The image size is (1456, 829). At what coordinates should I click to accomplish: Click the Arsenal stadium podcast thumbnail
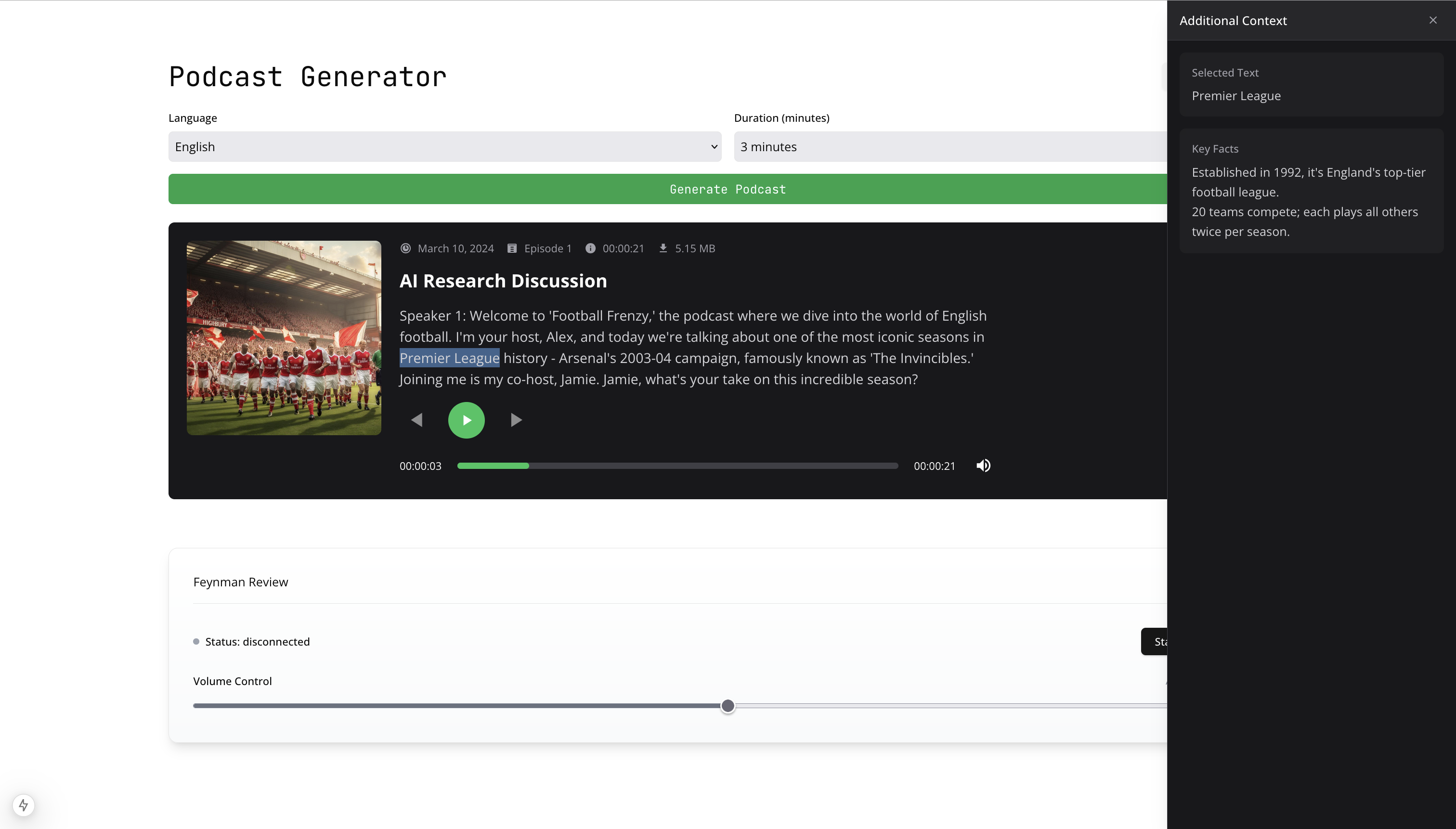point(284,337)
